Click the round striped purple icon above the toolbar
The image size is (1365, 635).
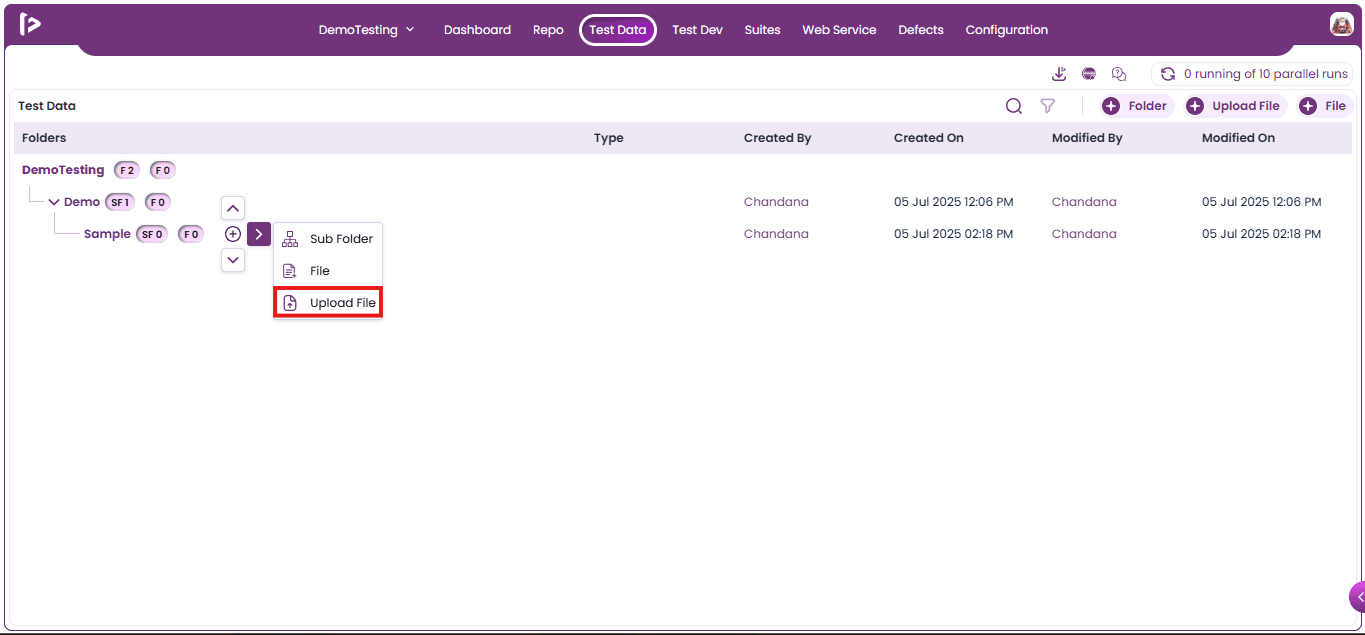pos(1089,74)
